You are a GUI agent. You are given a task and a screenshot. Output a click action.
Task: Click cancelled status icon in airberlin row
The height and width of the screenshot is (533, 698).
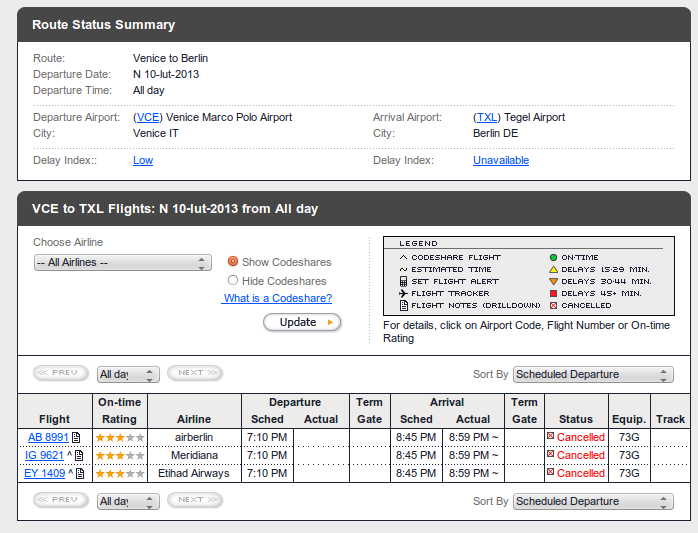[x=551, y=436]
